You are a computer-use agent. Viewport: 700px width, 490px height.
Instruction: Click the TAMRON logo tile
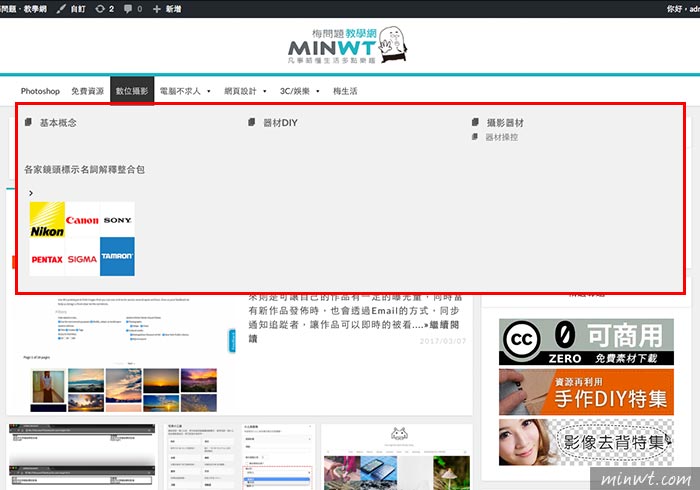coord(117,257)
